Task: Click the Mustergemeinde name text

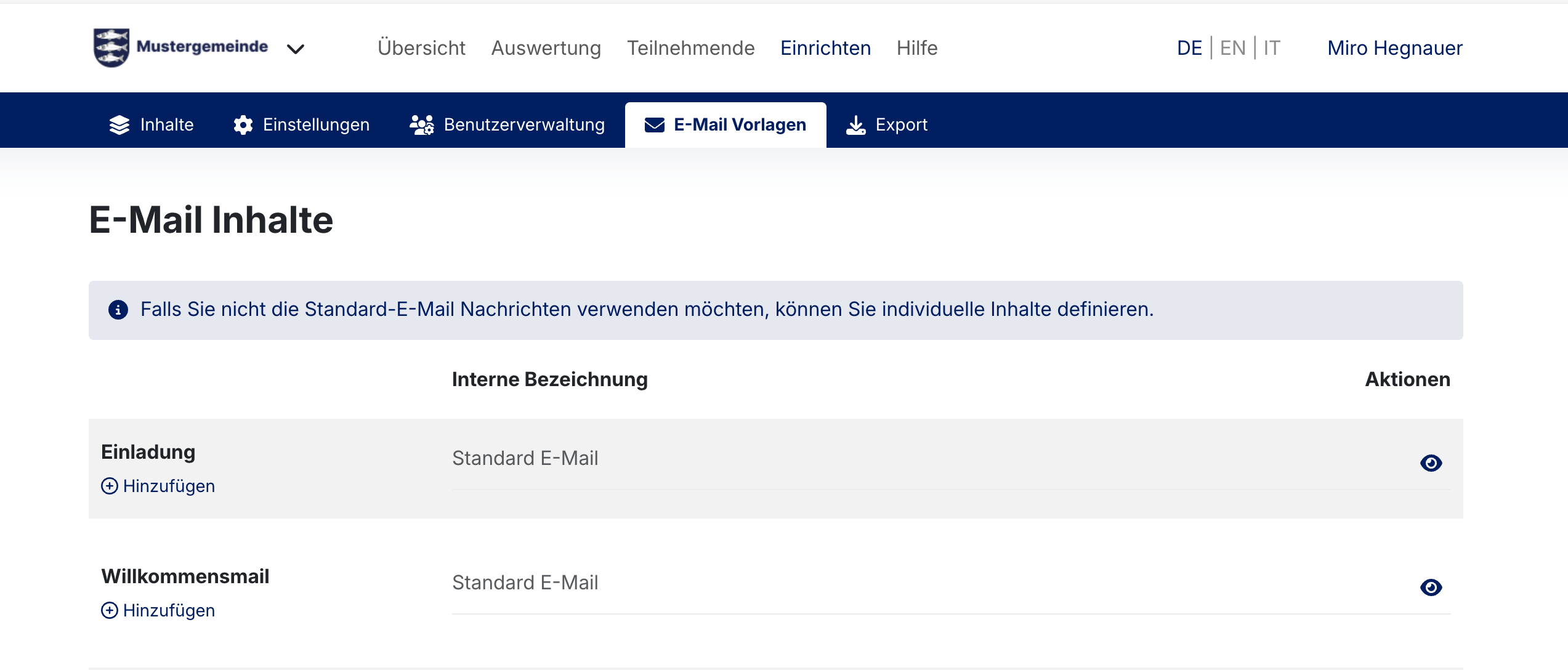Action: pyautogui.click(x=202, y=47)
